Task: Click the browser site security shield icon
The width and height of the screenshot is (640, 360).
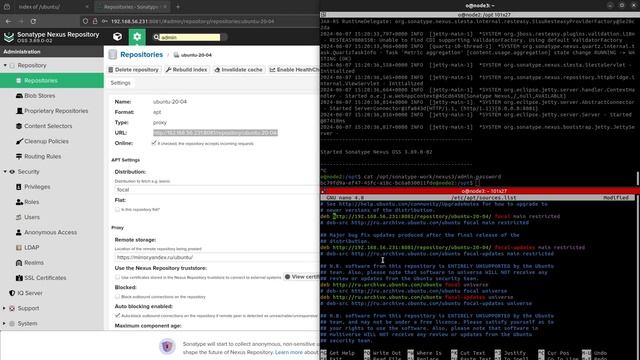Action: coord(85,21)
